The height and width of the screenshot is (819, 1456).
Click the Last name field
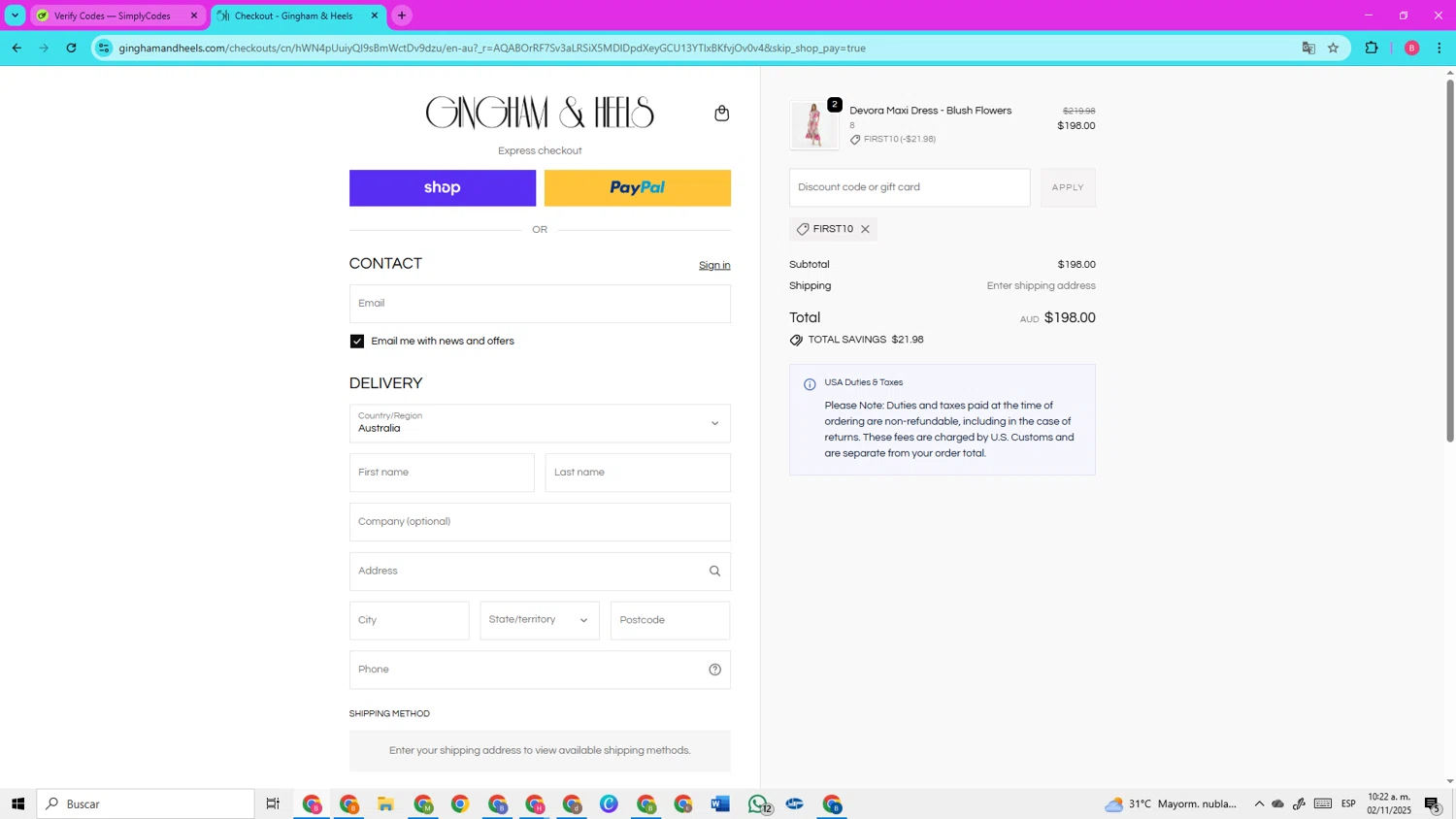(x=638, y=473)
